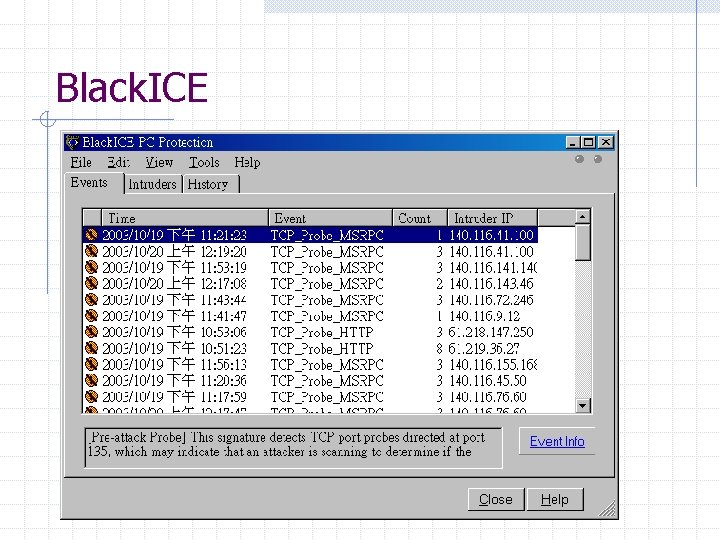Open the View menu

pos(159,163)
